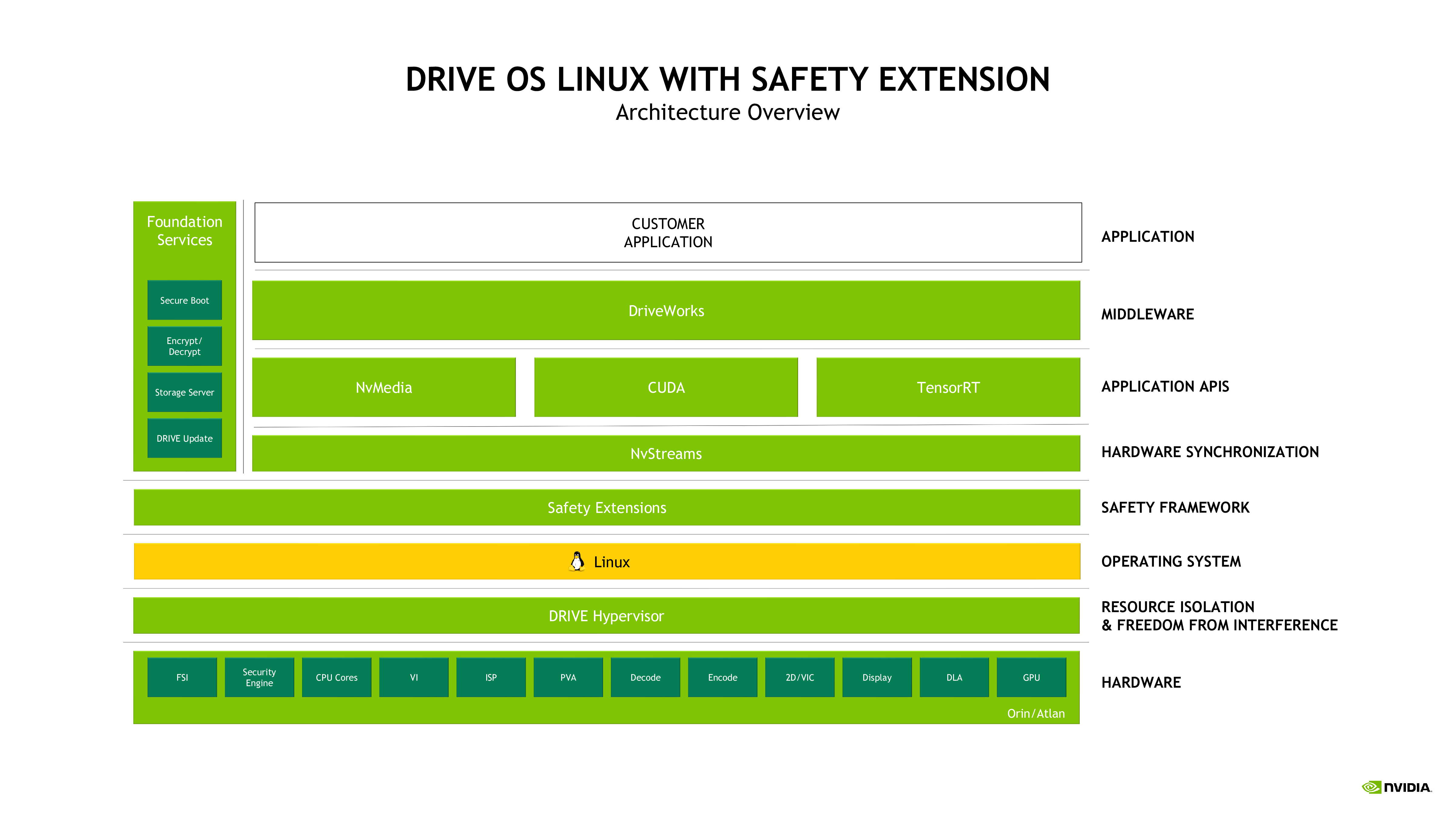Click the DRIVE Hypervisor bar
This screenshot has width=1456, height=819.
(x=606, y=615)
